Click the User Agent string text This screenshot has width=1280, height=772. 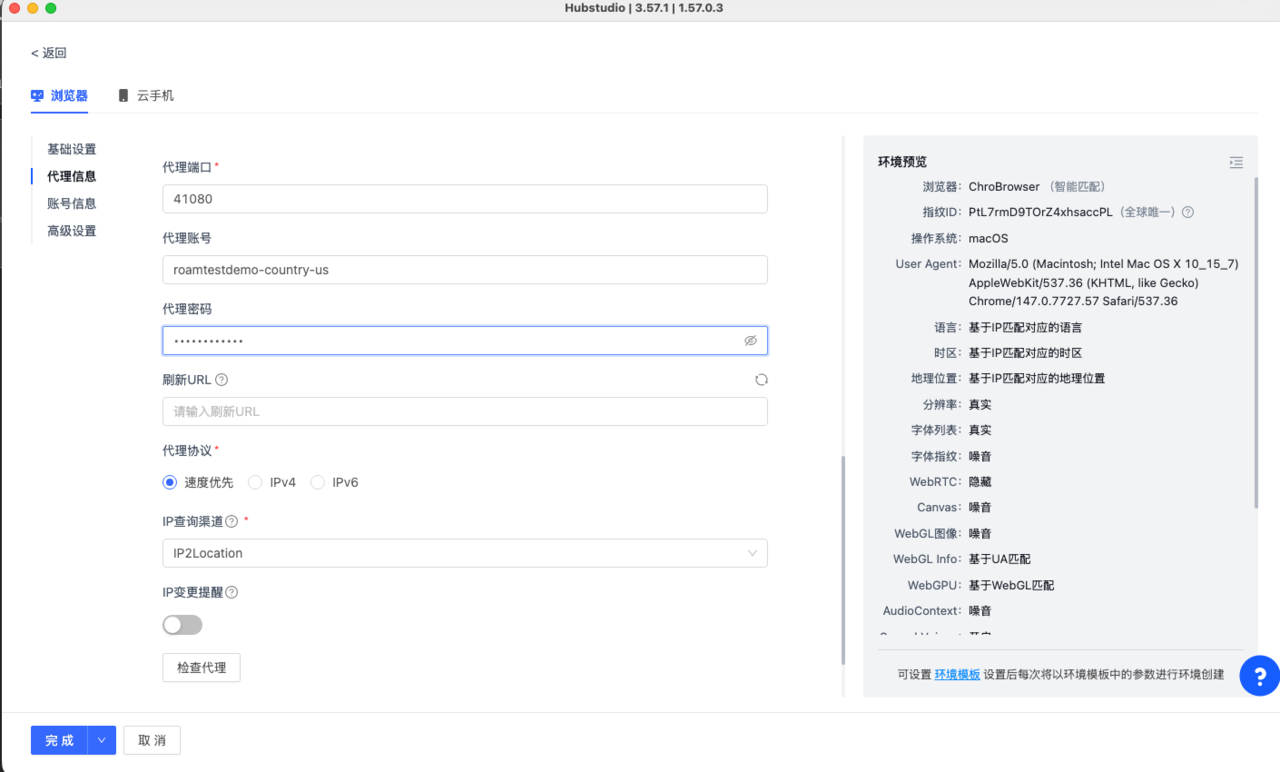[1103, 283]
